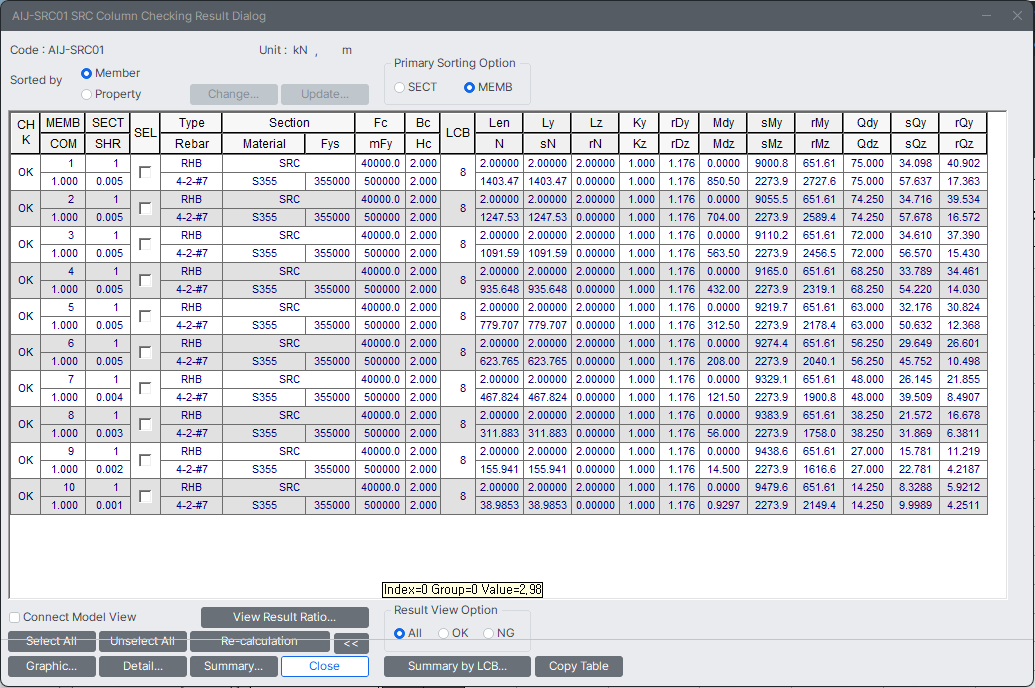This screenshot has height=688, width=1035.
Task: Click sMy value 9000.8 cell
Action: coord(771,163)
